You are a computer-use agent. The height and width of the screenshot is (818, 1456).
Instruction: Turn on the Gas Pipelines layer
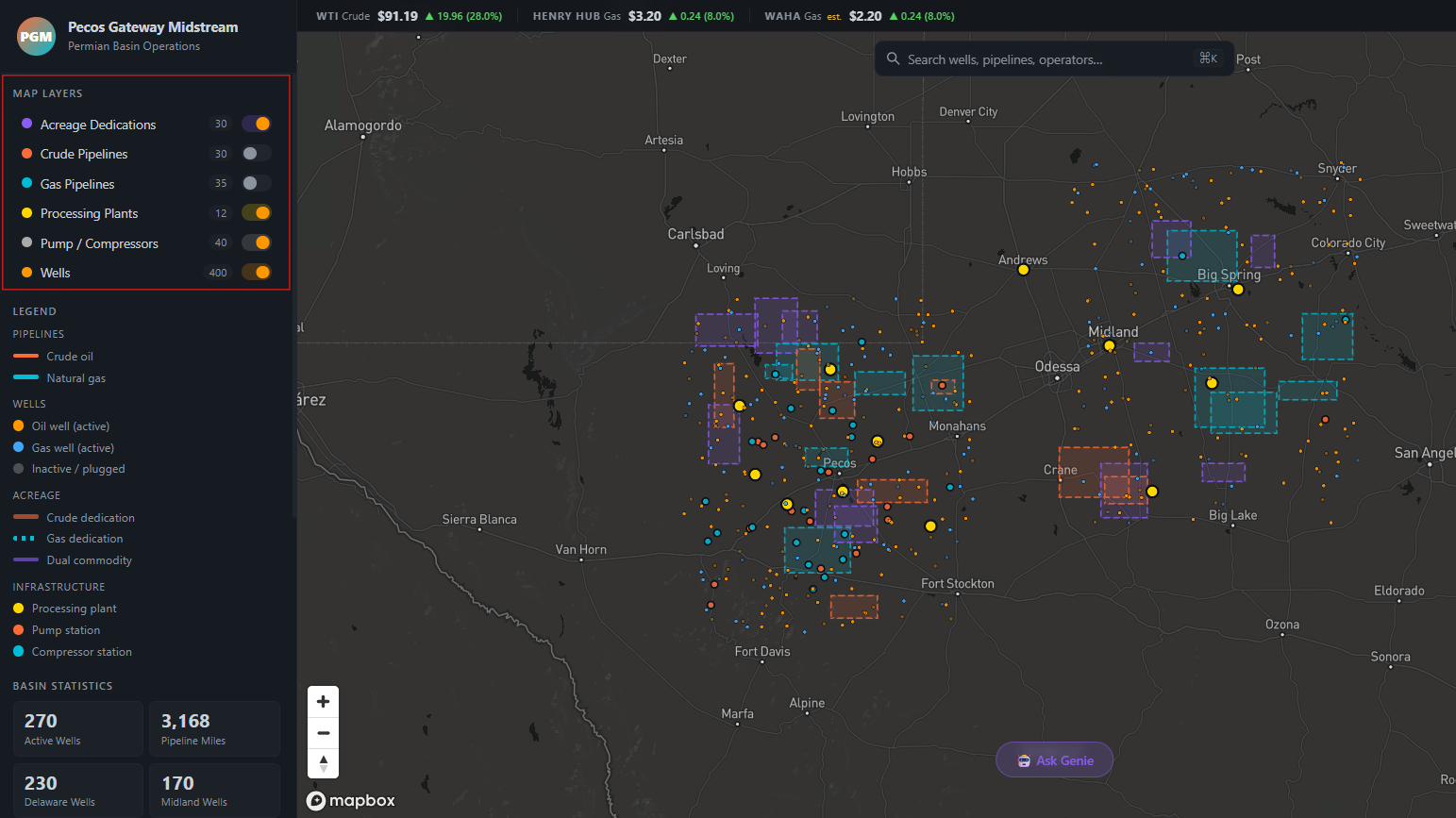tap(256, 183)
